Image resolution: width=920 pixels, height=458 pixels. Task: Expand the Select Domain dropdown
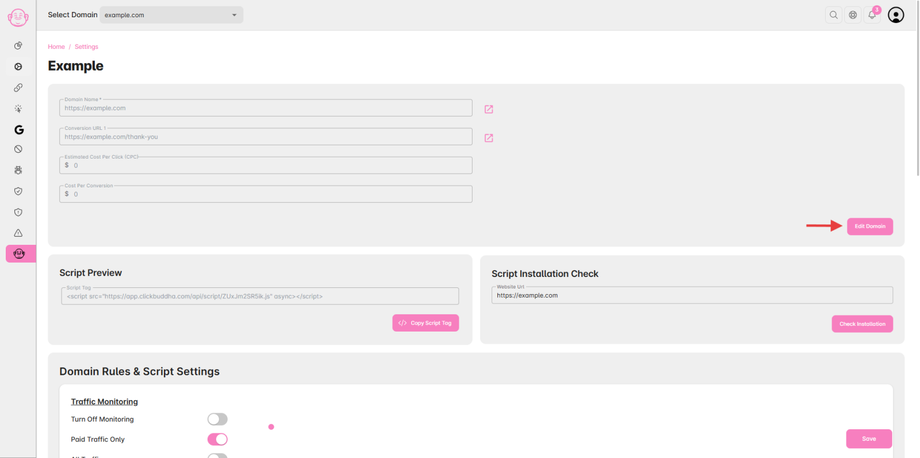[x=171, y=15]
